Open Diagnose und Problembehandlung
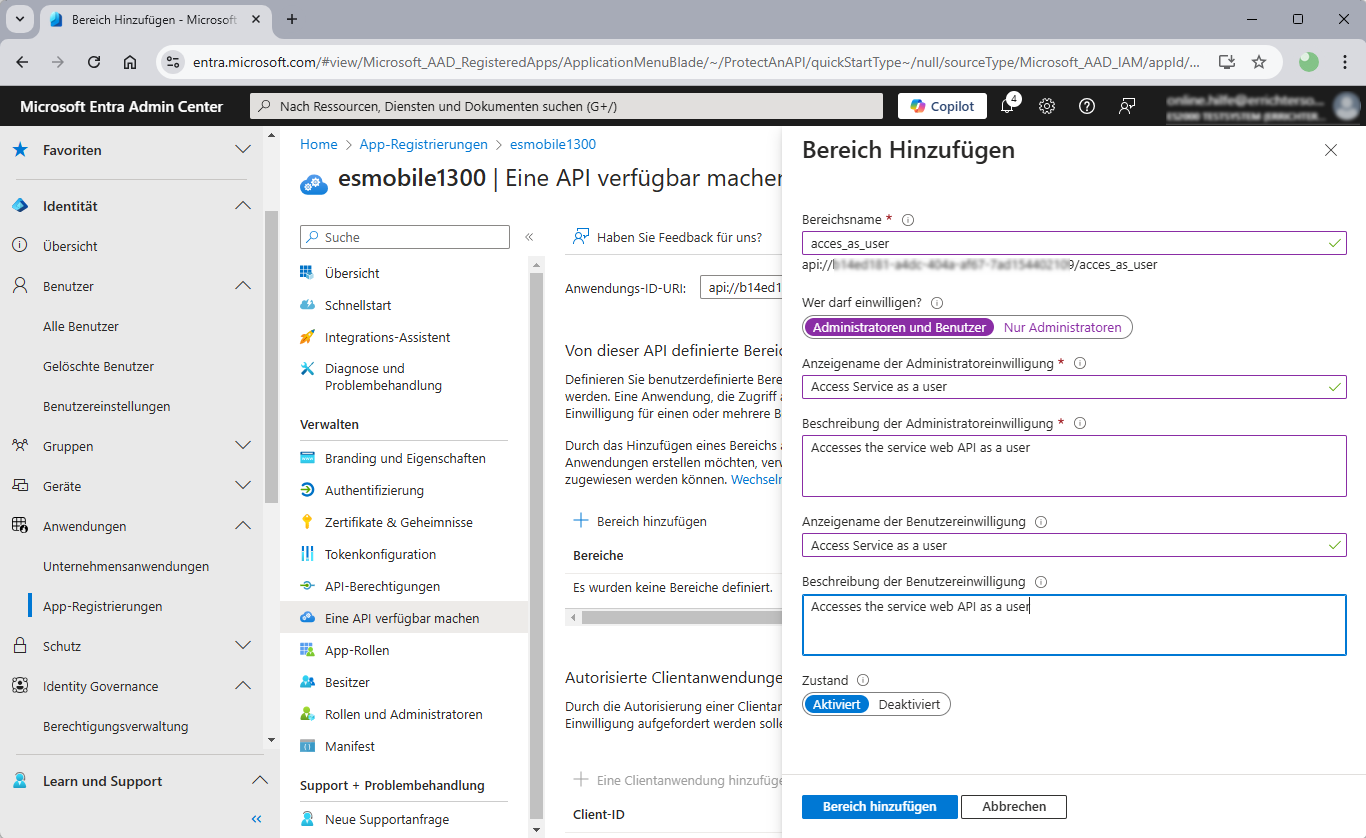The image size is (1366, 838). (x=383, y=377)
